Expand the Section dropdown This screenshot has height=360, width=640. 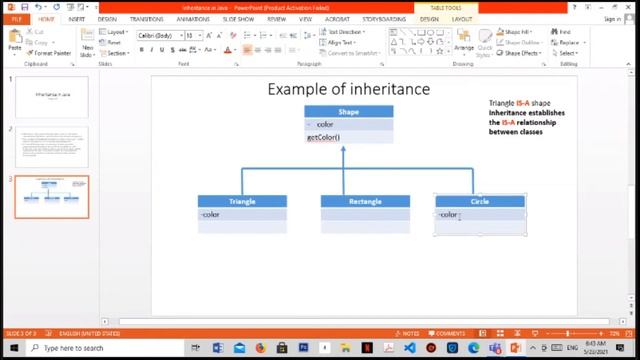coord(115,53)
